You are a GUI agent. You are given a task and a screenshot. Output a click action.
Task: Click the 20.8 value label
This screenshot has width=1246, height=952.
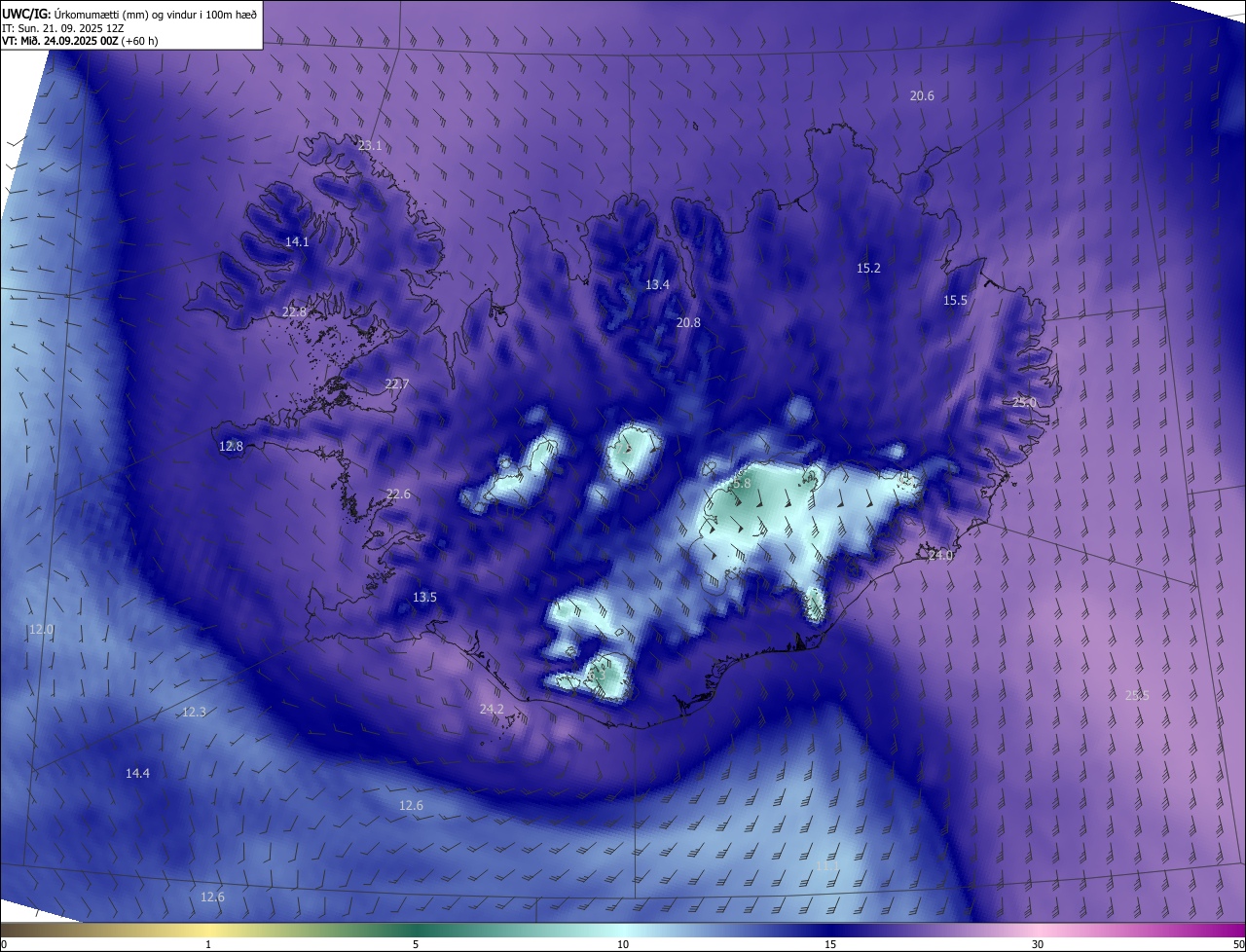[688, 322]
